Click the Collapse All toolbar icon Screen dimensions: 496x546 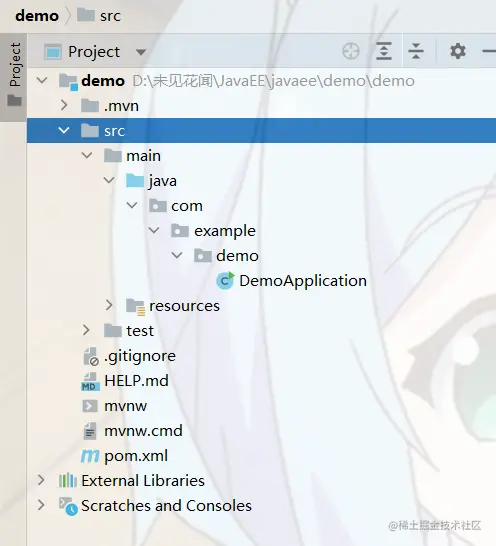coord(416,52)
